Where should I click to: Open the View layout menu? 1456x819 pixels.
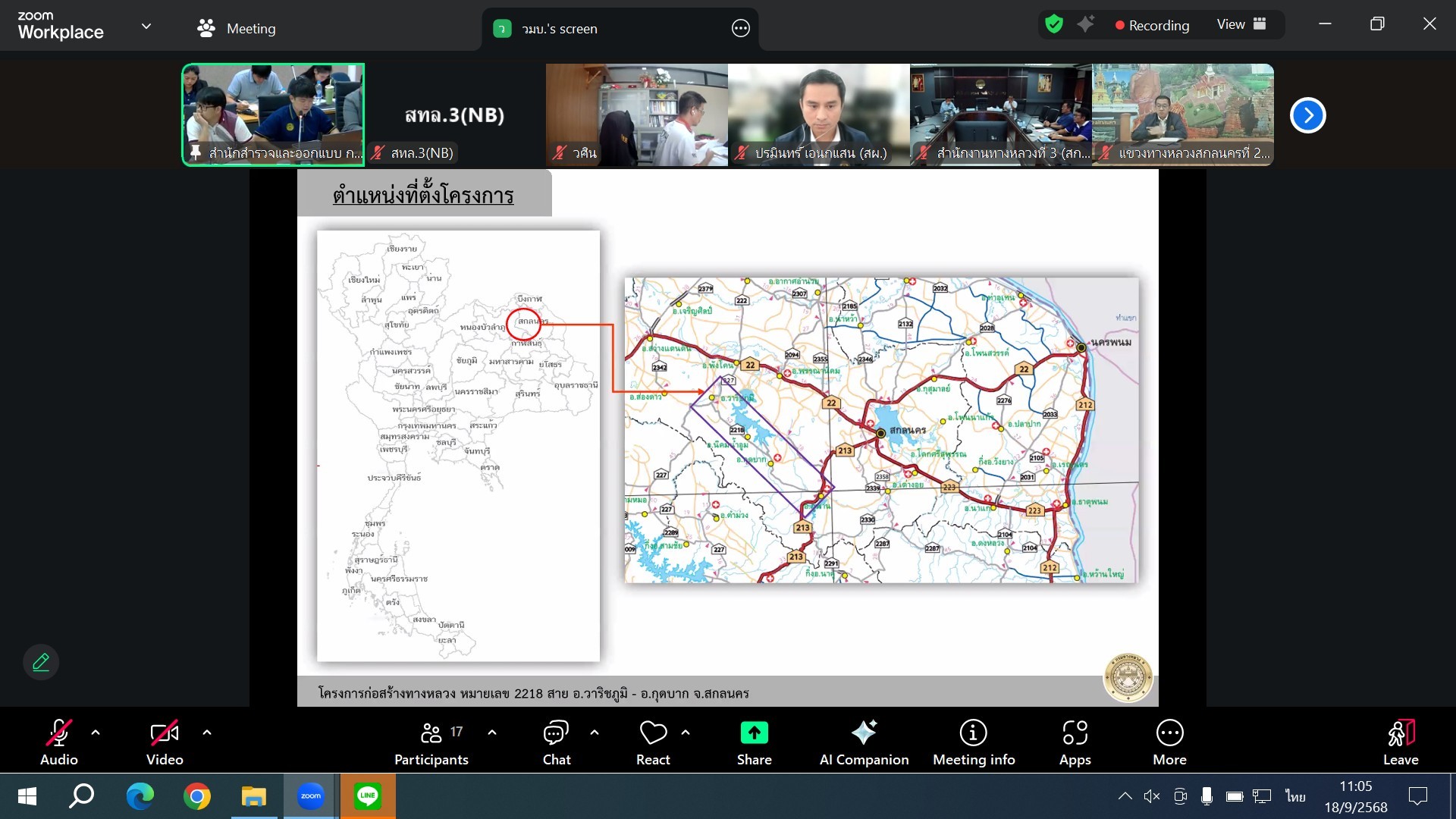1241,24
